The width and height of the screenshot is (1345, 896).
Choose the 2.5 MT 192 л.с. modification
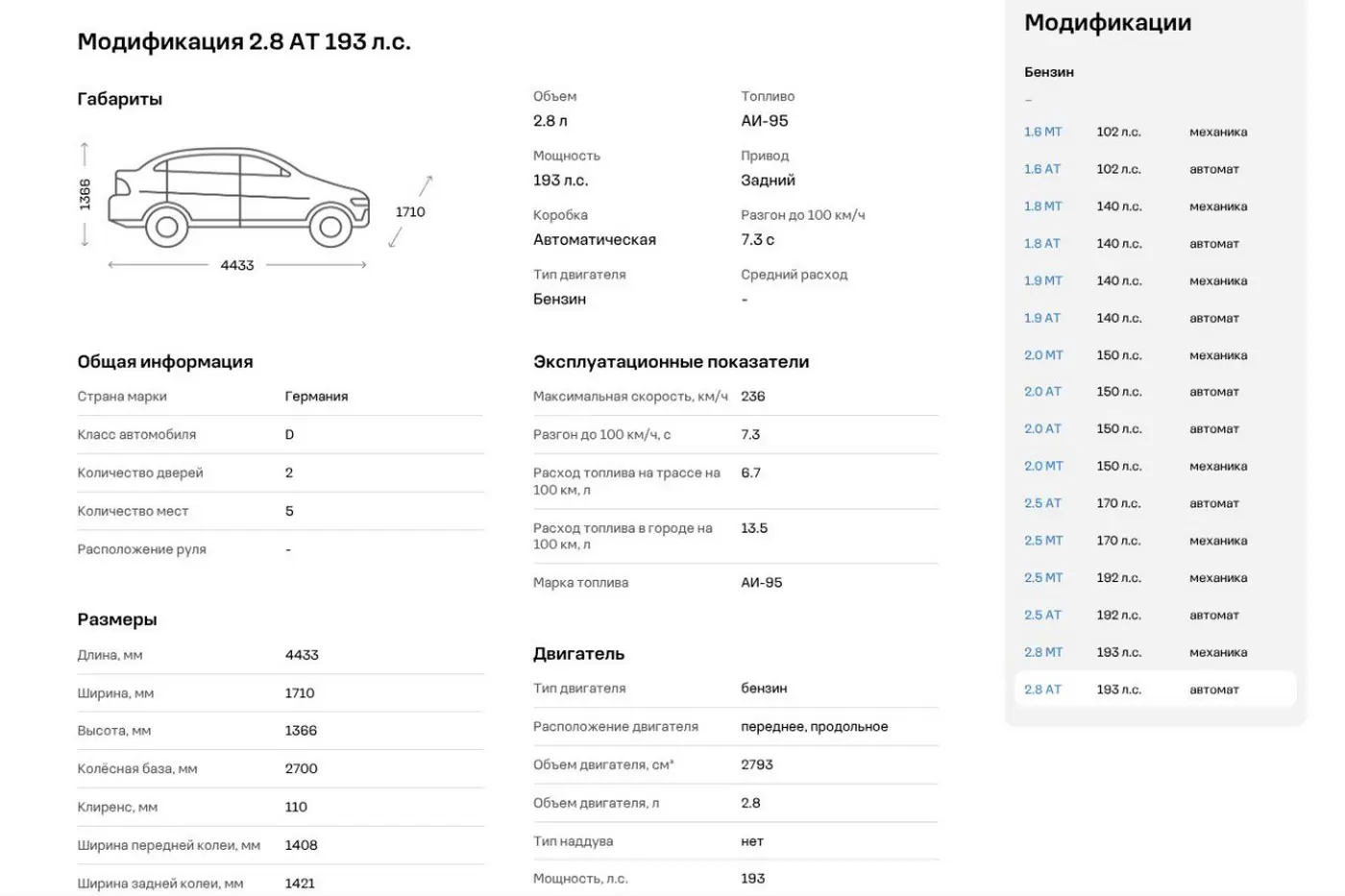coord(1043,578)
